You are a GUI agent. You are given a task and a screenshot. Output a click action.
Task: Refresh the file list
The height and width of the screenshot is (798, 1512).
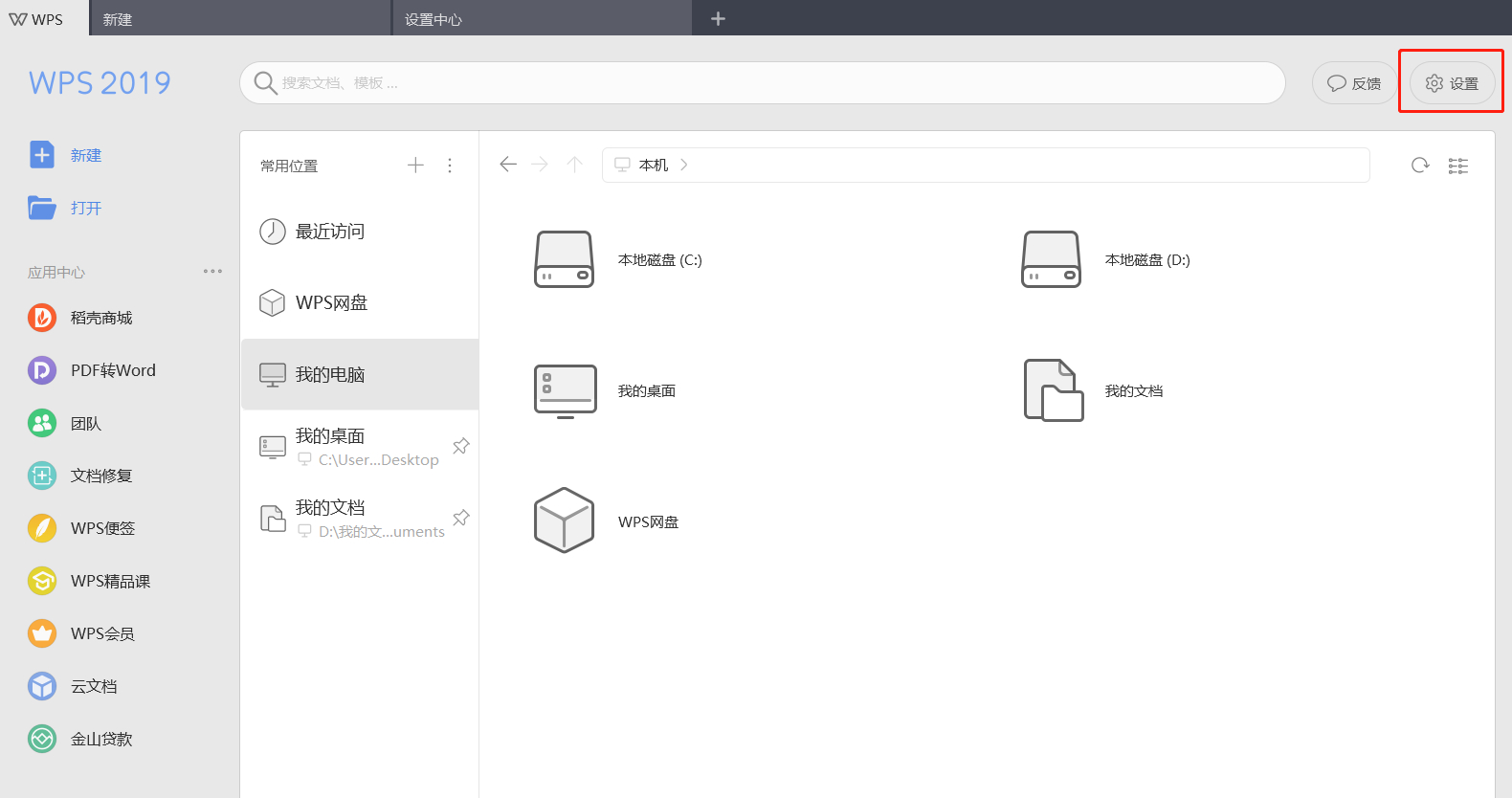(x=1420, y=166)
